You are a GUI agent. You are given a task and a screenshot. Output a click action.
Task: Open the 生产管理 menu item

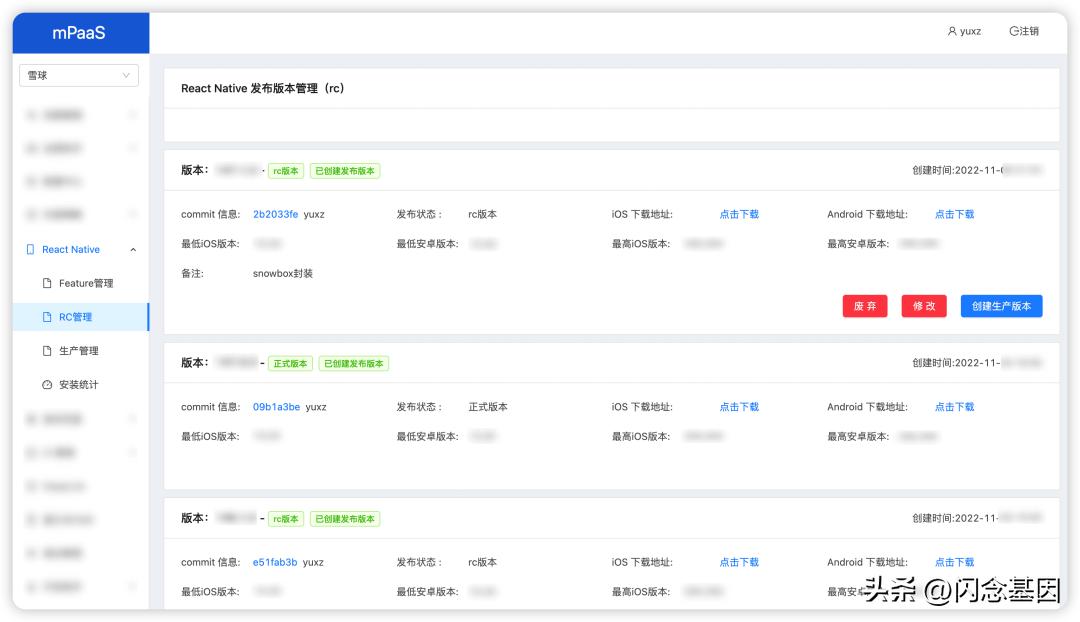pyautogui.click(x=79, y=351)
